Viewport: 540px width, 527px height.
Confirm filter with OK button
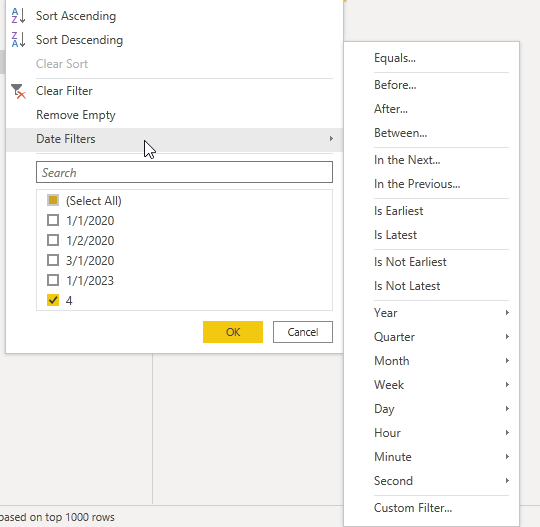233,332
